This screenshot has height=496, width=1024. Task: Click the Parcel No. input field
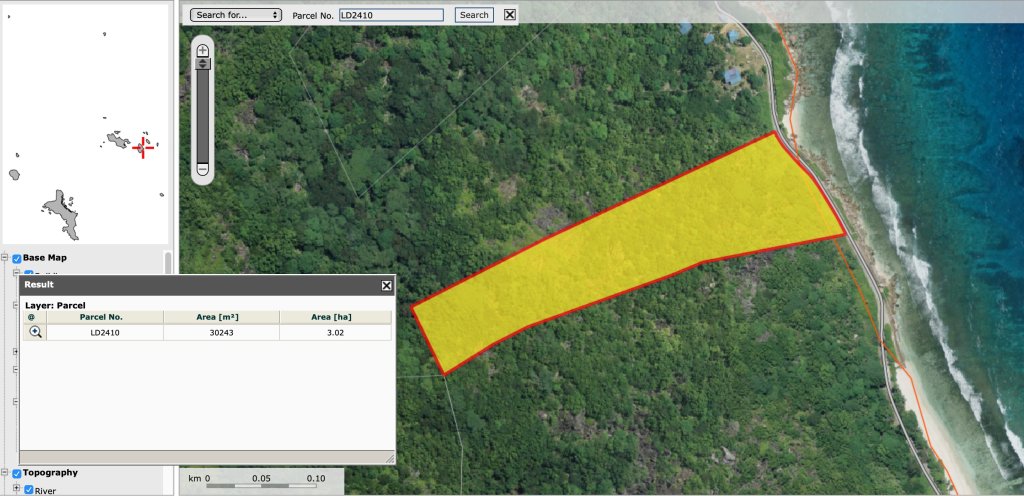391,15
